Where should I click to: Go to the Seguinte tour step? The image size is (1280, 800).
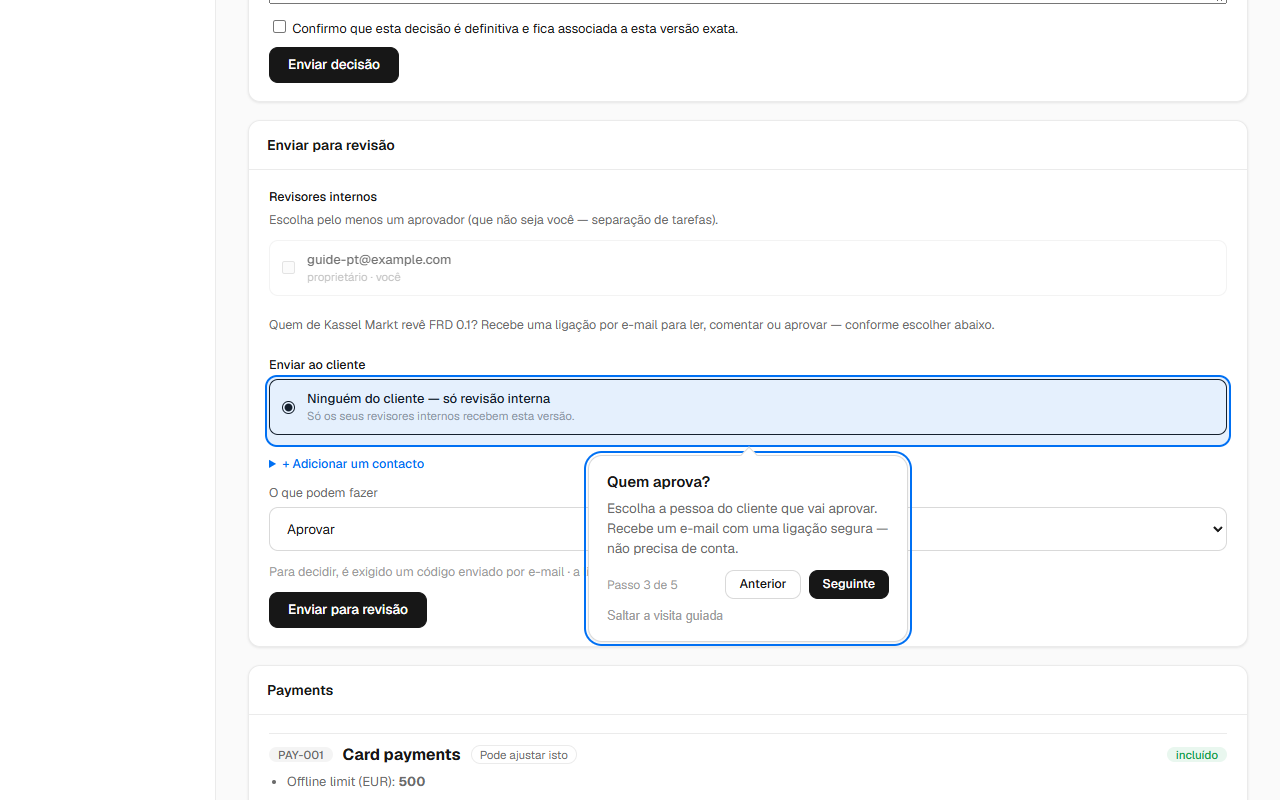click(849, 584)
